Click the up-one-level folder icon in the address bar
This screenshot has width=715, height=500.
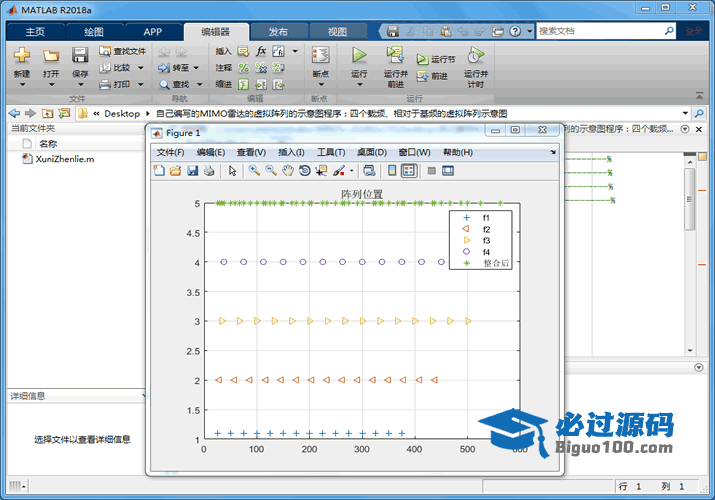click(x=47, y=113)
